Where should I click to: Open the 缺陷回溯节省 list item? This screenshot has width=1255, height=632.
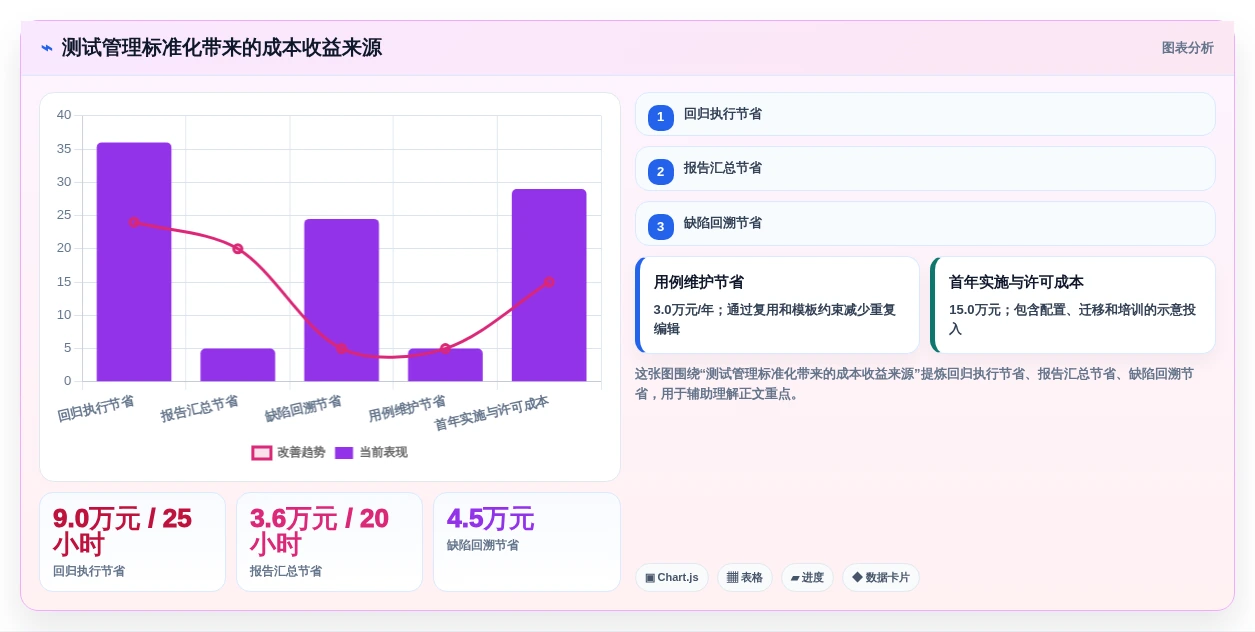(925, 223)
